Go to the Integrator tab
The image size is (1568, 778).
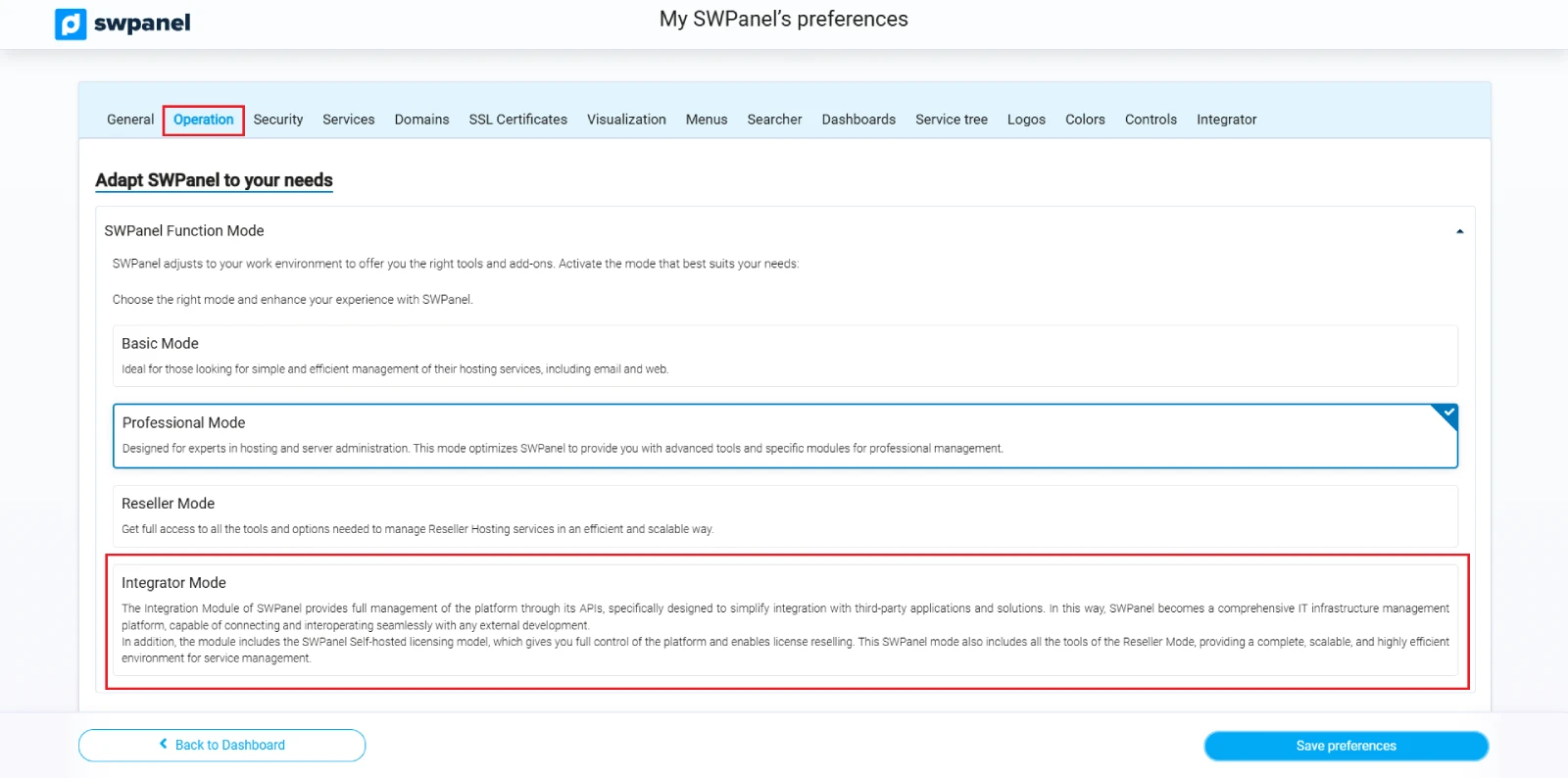click(1226, 120)
